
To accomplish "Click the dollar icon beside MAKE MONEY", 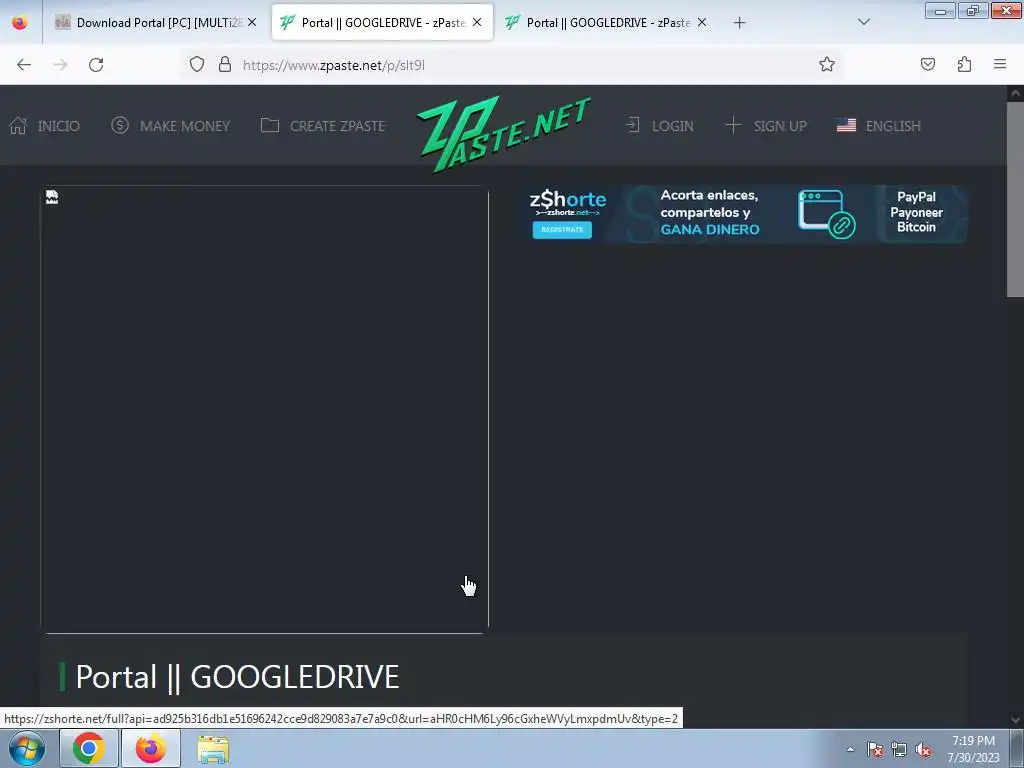I will 120,125.
